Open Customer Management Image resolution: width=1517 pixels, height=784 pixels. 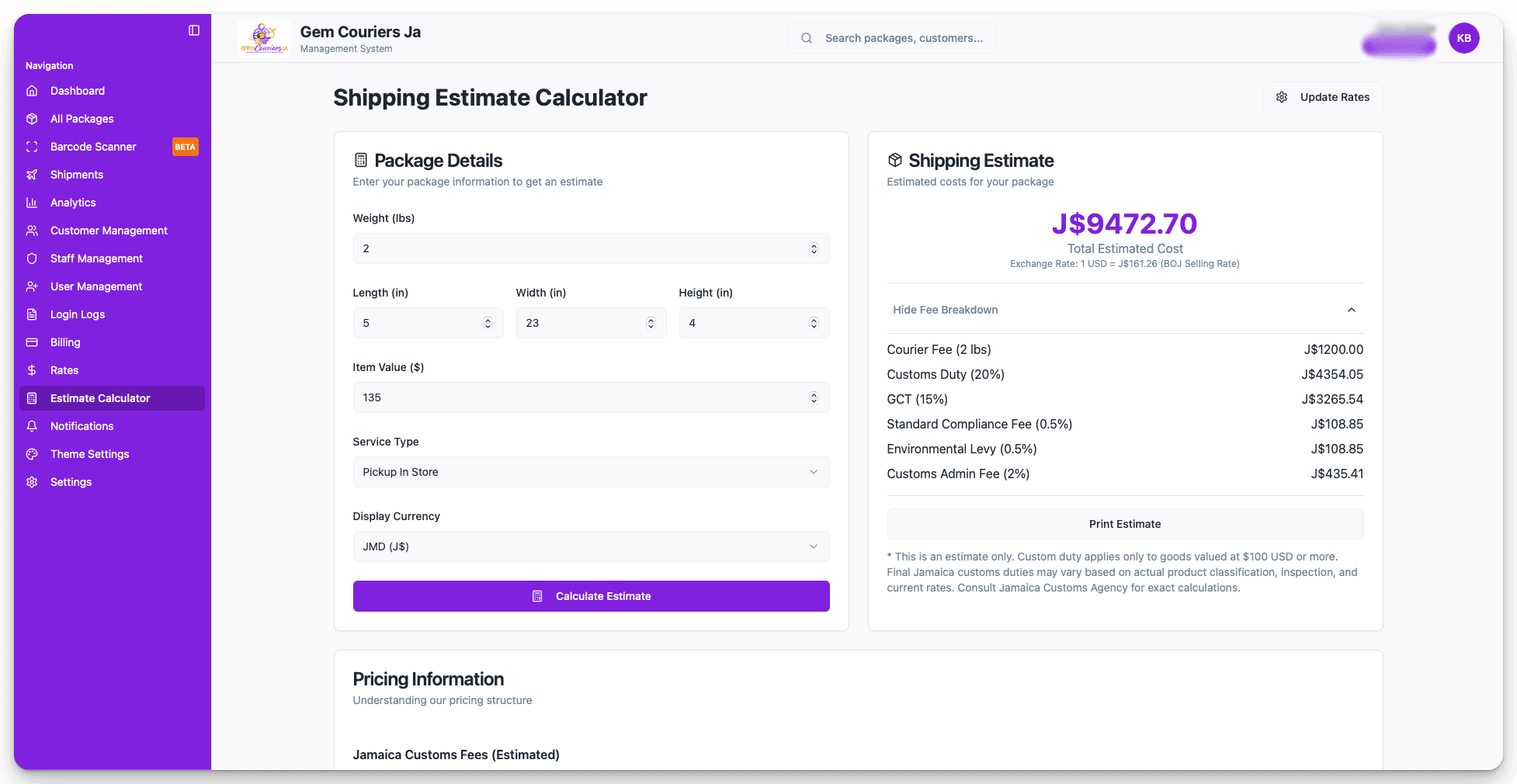pyautogui.click(x=108, y=231)
